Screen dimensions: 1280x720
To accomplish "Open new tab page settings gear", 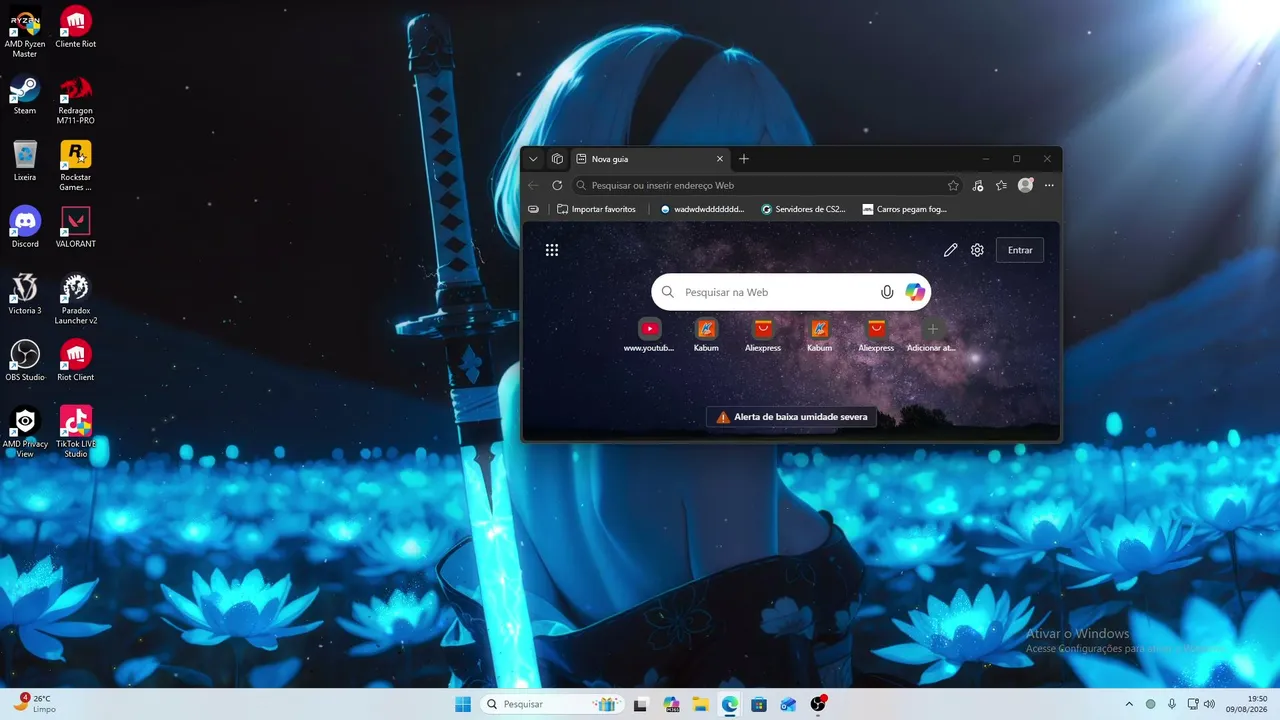I will tap(977, 250).
